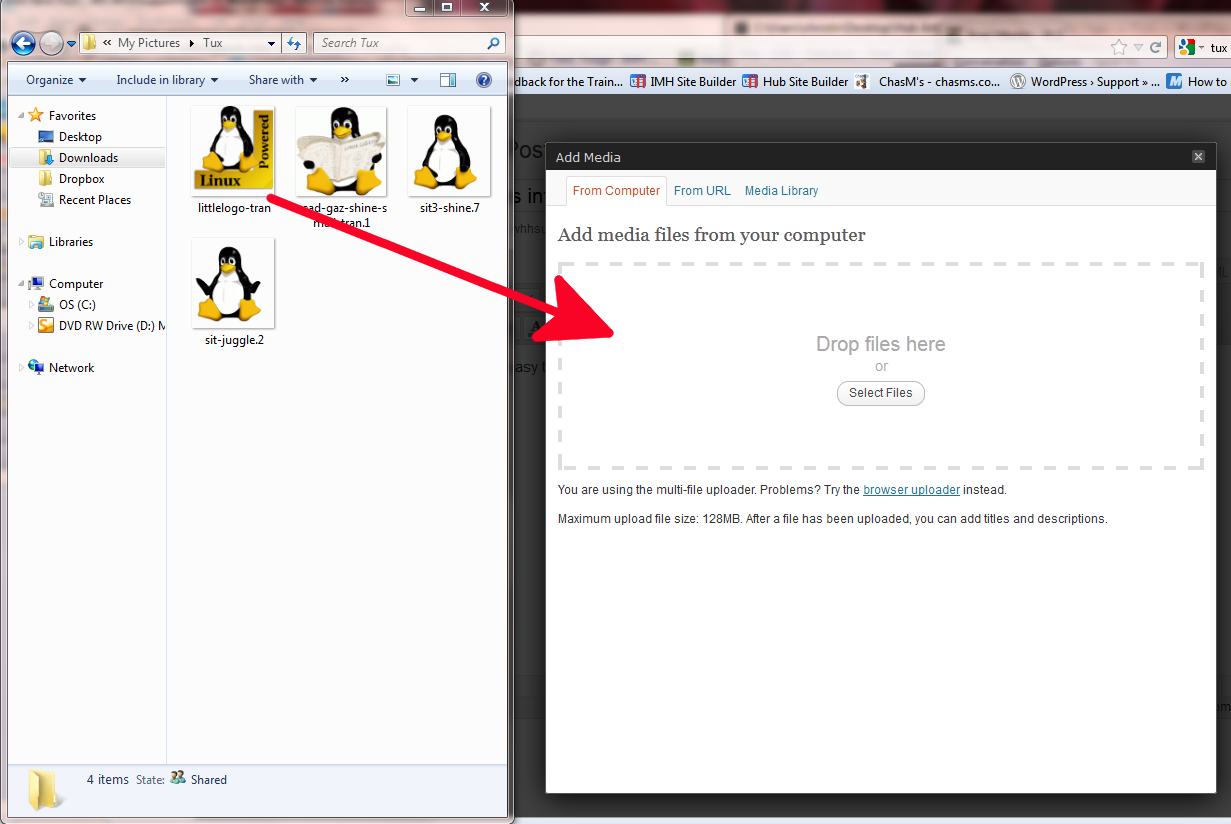This screenshot has width=1231, height=824.
Task: Open the Include in library dropdown
Action: (x=166, y=80)
